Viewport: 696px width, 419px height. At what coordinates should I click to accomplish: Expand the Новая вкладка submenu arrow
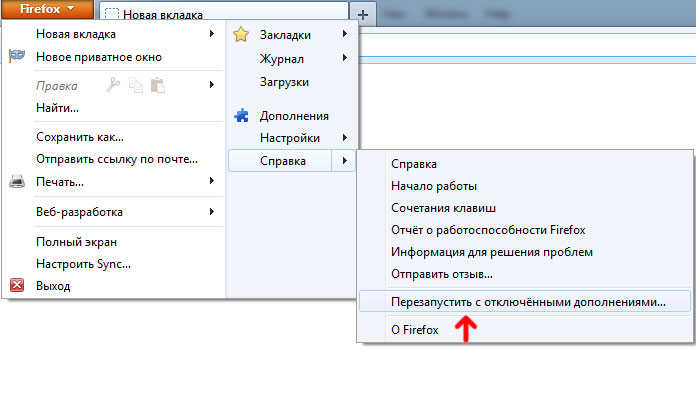click(x=212, y=34)
